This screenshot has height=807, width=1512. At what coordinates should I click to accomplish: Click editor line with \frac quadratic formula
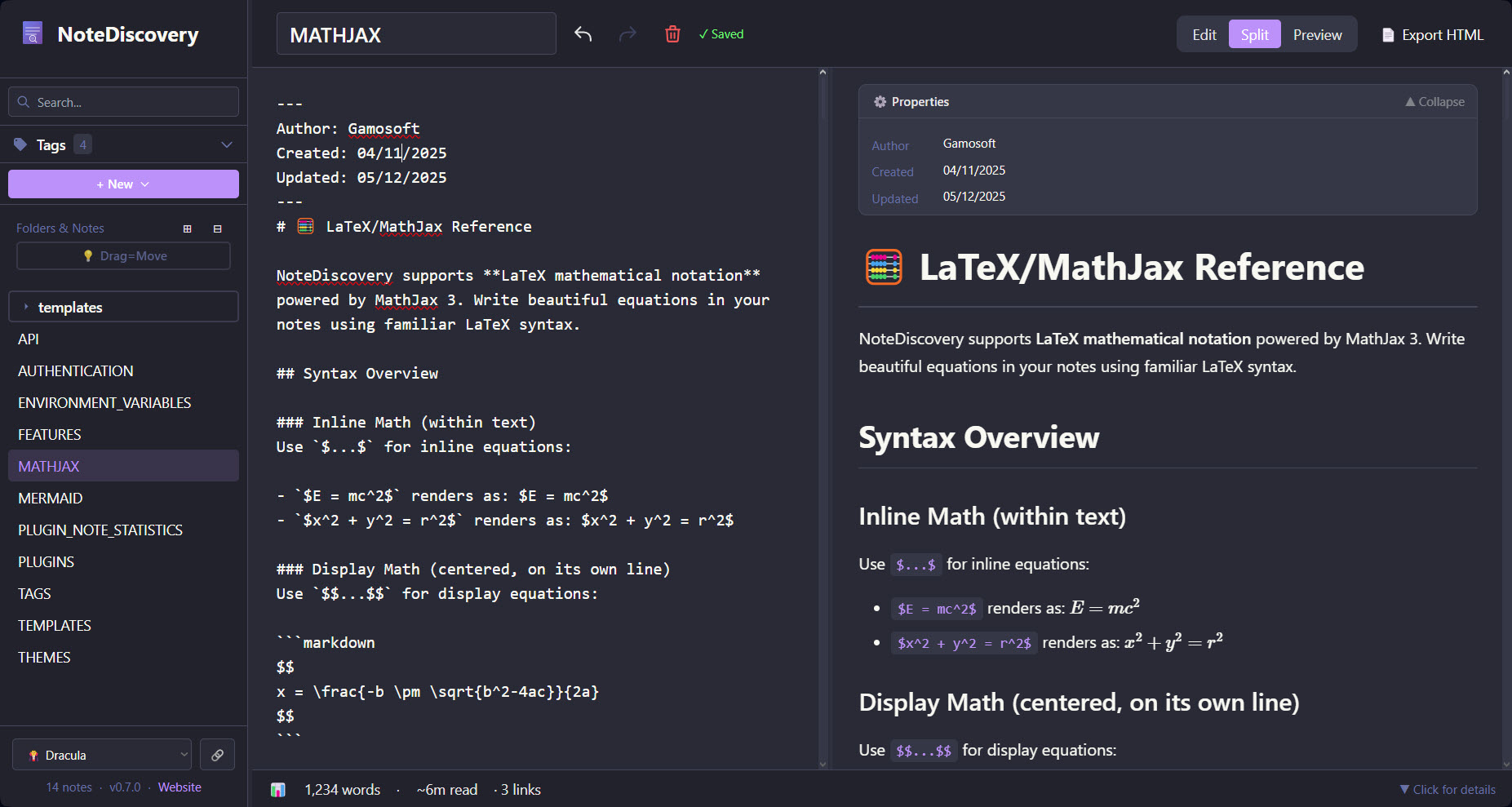tap(437, 691)
